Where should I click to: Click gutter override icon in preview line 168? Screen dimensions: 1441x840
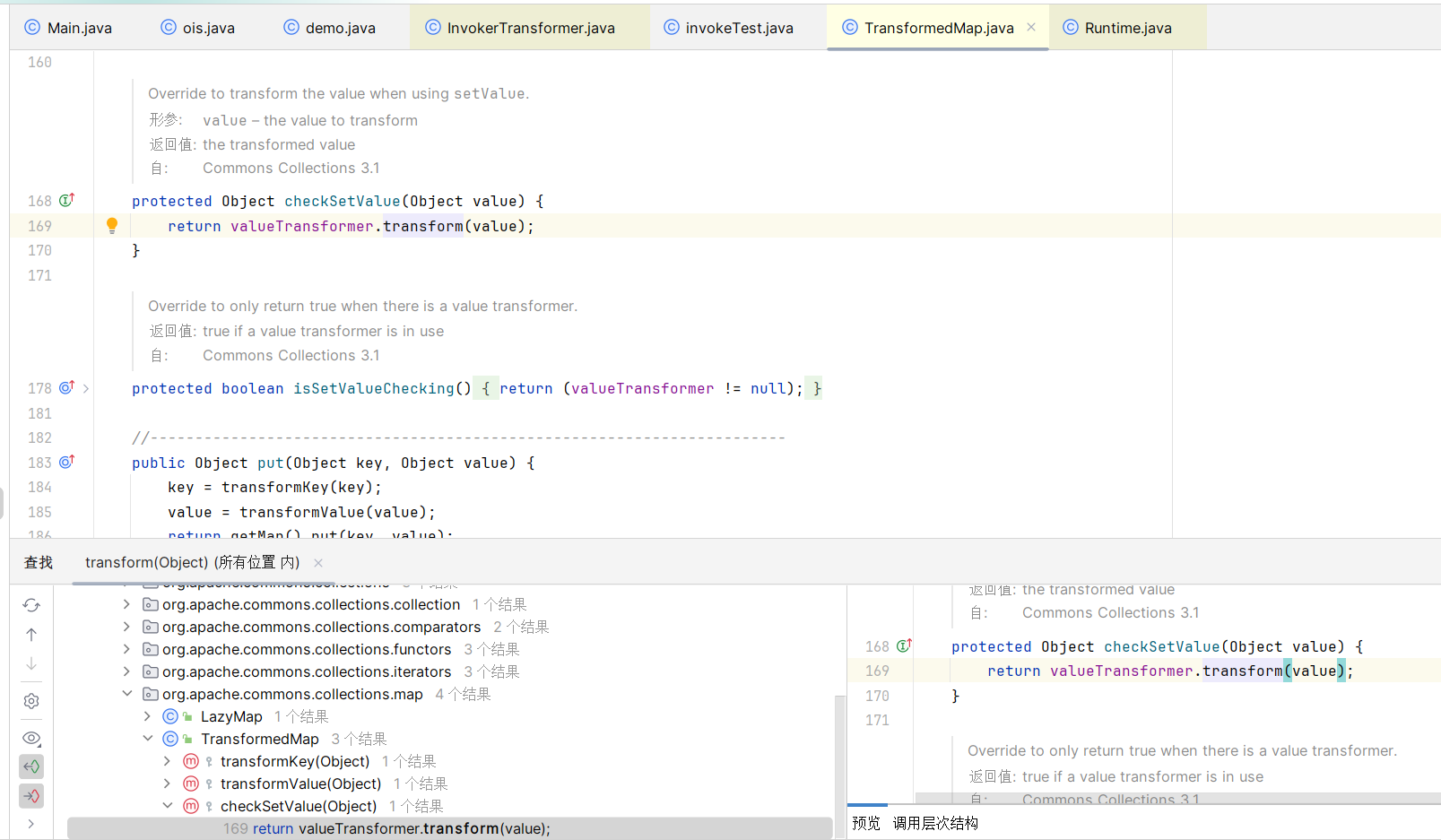[905, 645]
